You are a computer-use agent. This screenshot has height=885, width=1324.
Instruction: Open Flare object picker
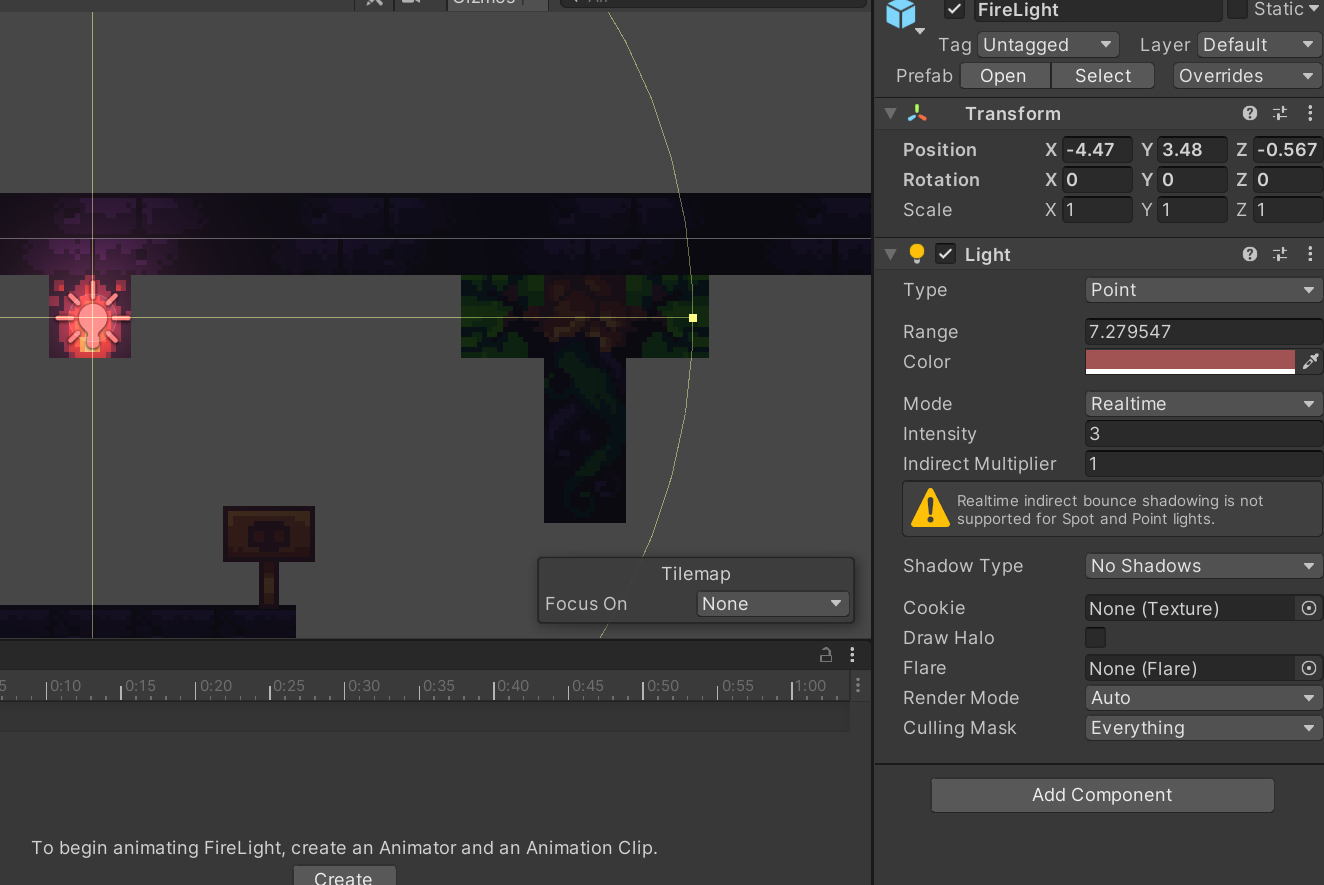tap(1308, 668)
